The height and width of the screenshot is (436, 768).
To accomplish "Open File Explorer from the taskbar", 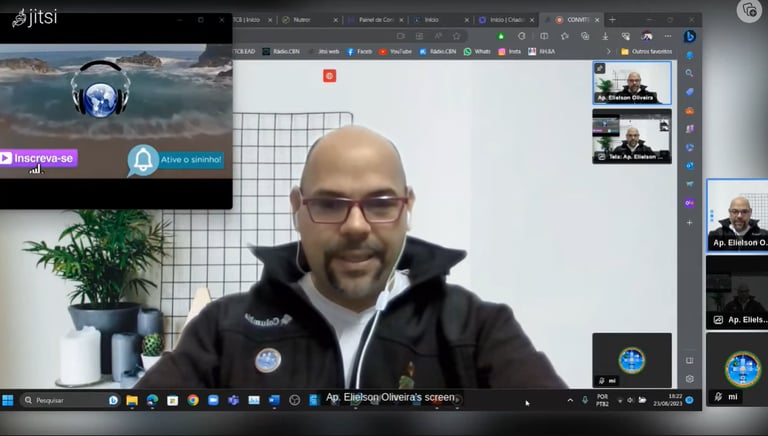I will 132,400.
